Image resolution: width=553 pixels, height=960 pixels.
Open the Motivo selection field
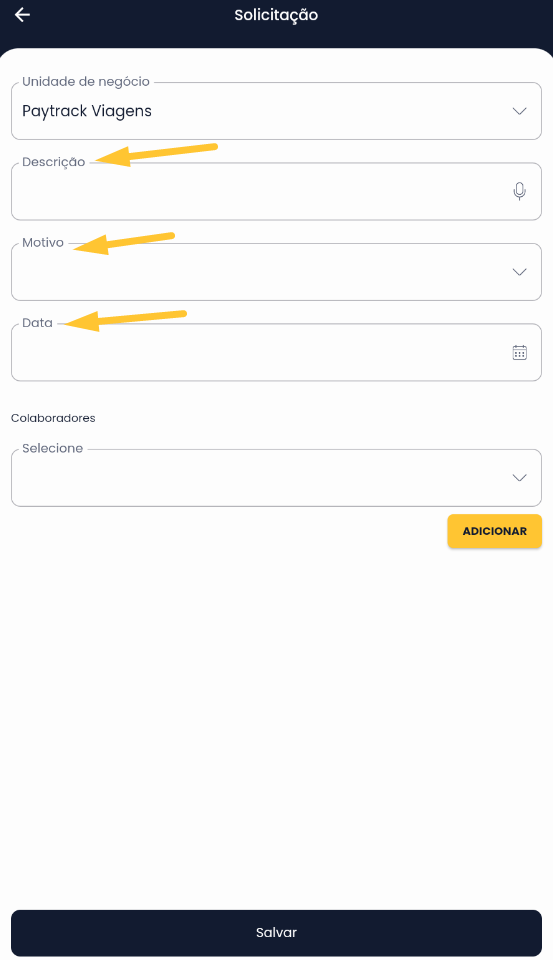coord(276,272)
